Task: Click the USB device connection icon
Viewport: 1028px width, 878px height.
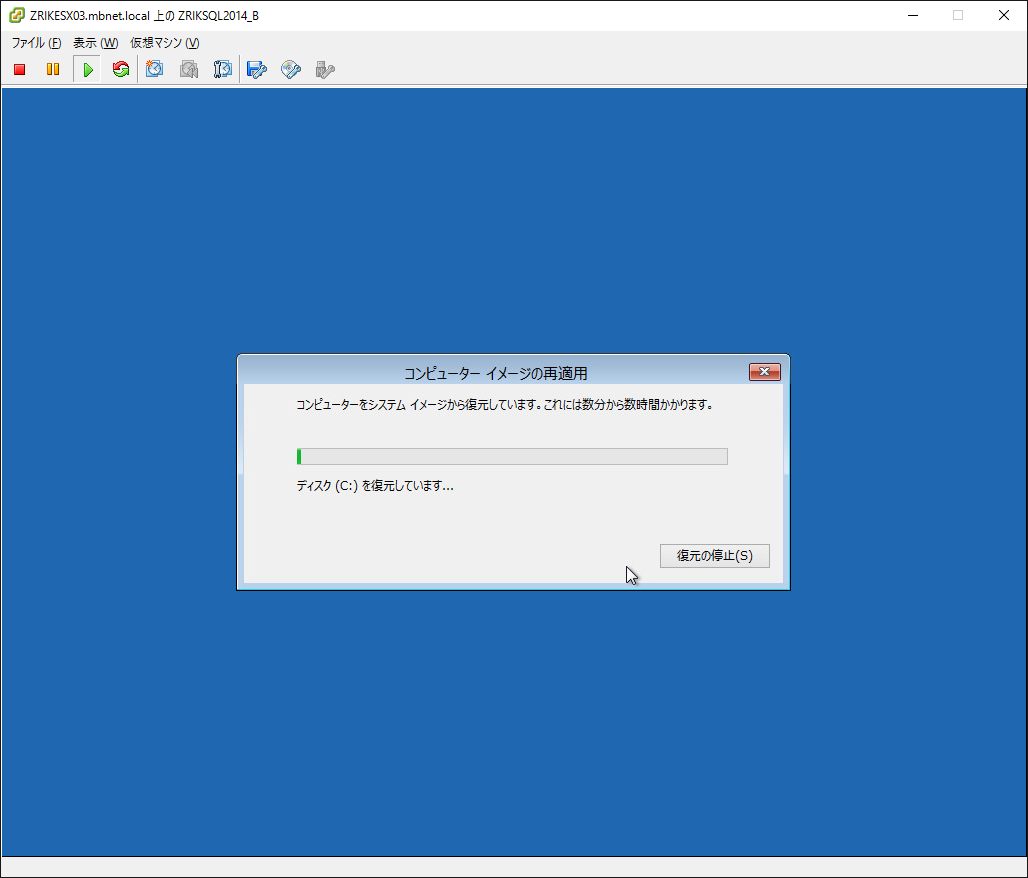Action: tap(324, 69)
